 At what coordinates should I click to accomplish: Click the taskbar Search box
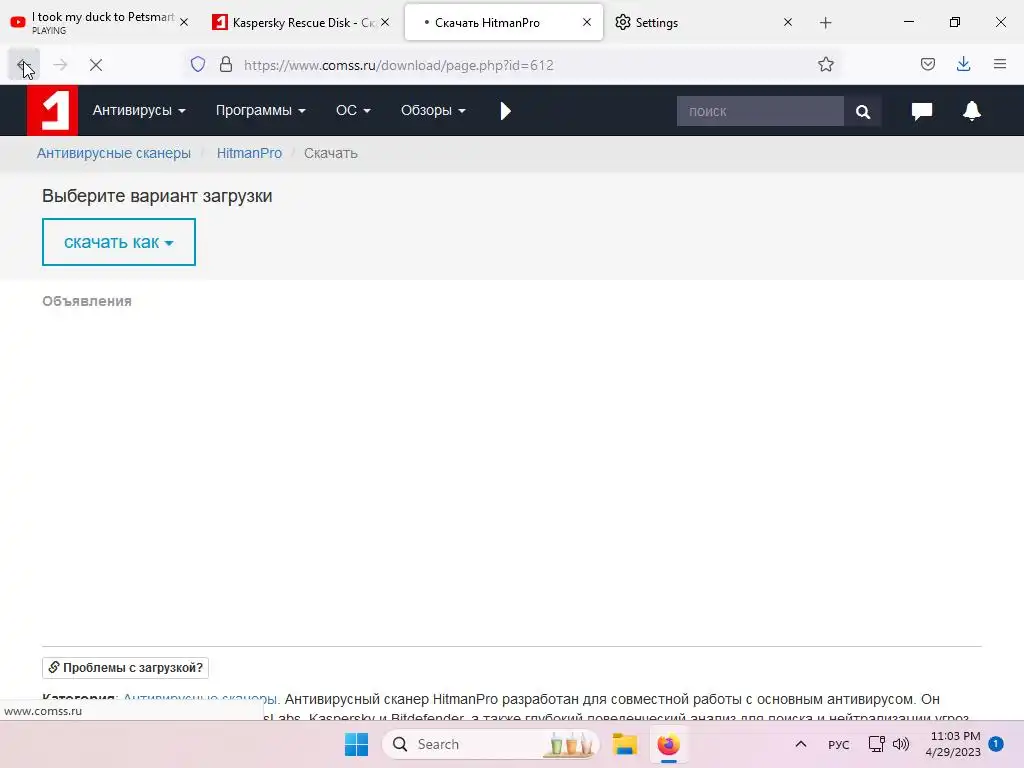(x=490, y=744)
